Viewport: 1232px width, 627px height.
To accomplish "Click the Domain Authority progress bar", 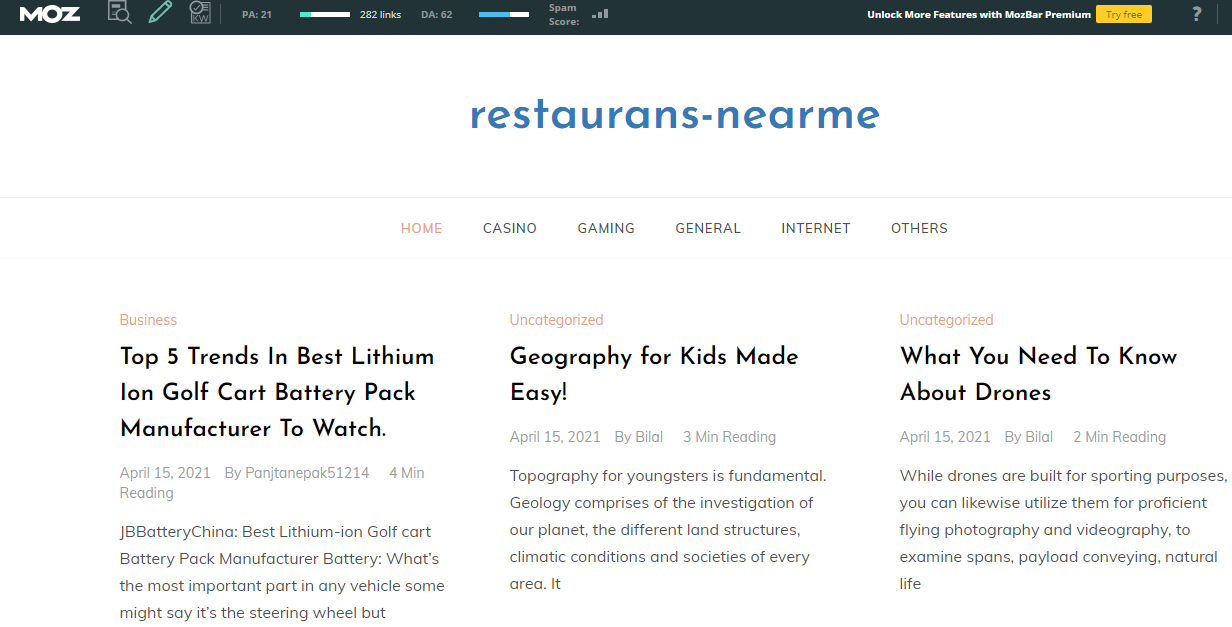I will click(504, 15).
